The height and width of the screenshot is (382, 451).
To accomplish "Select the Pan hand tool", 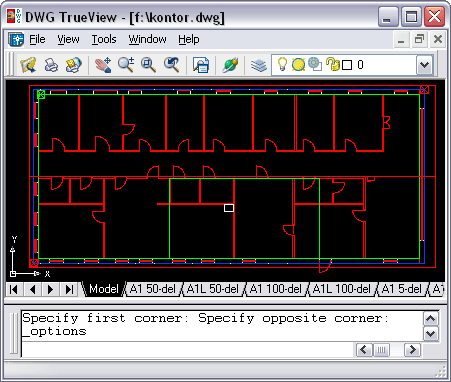I will tap(103, 65).
